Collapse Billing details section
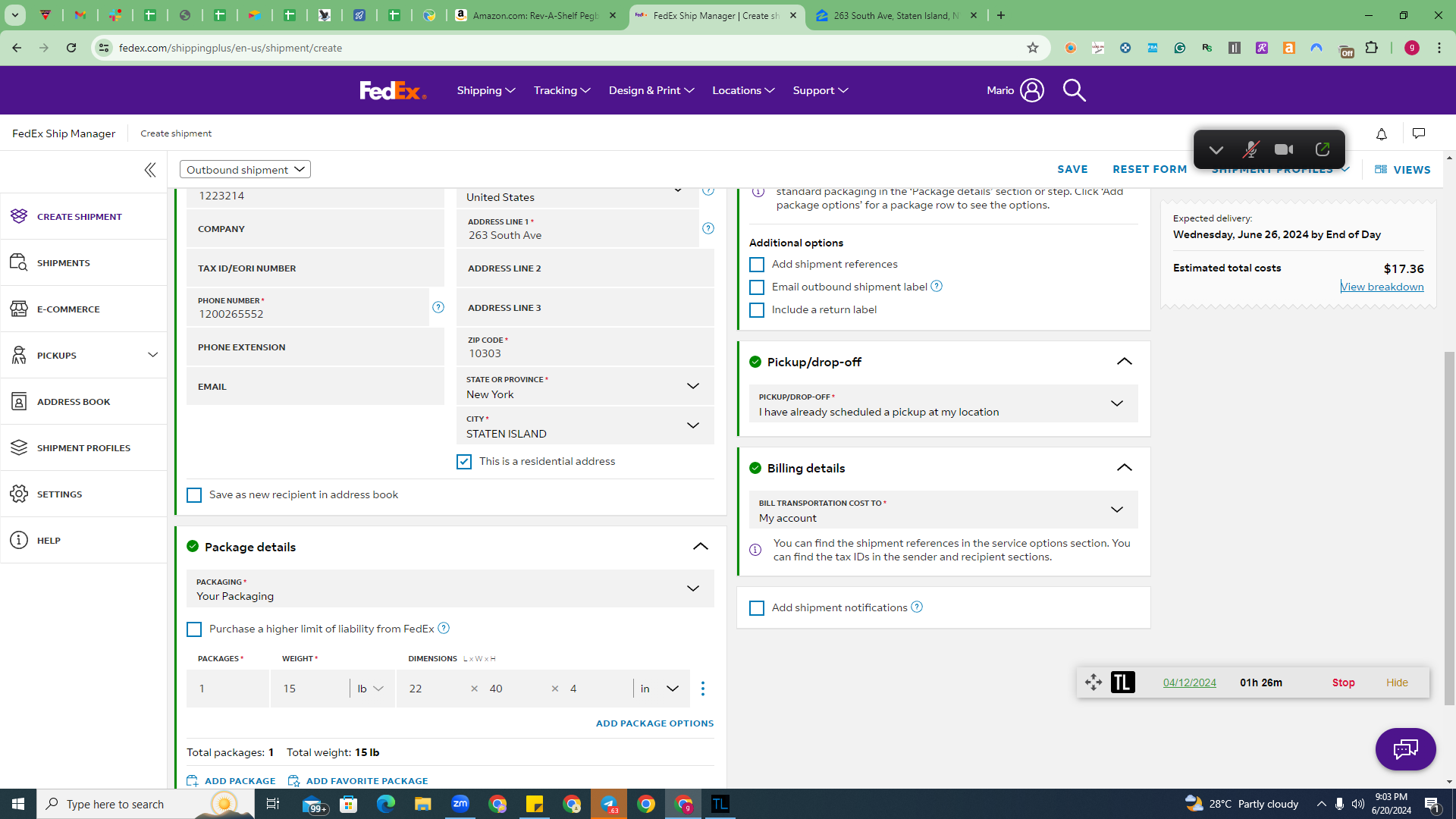Image resolution: width=1456 pixels, height=819 pixels. pos(1125,468)
